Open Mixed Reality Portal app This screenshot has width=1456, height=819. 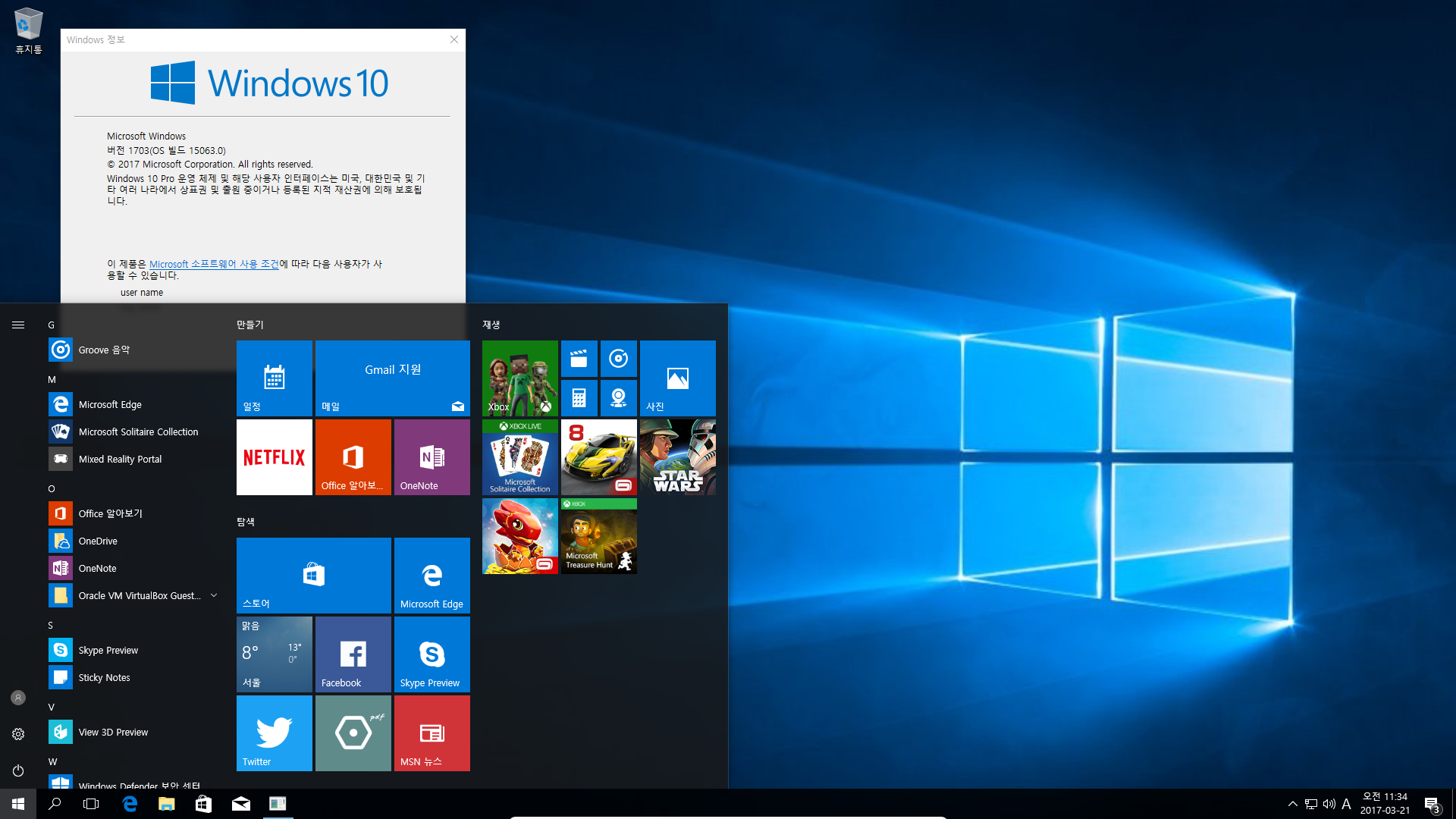[x=135, y=459]
